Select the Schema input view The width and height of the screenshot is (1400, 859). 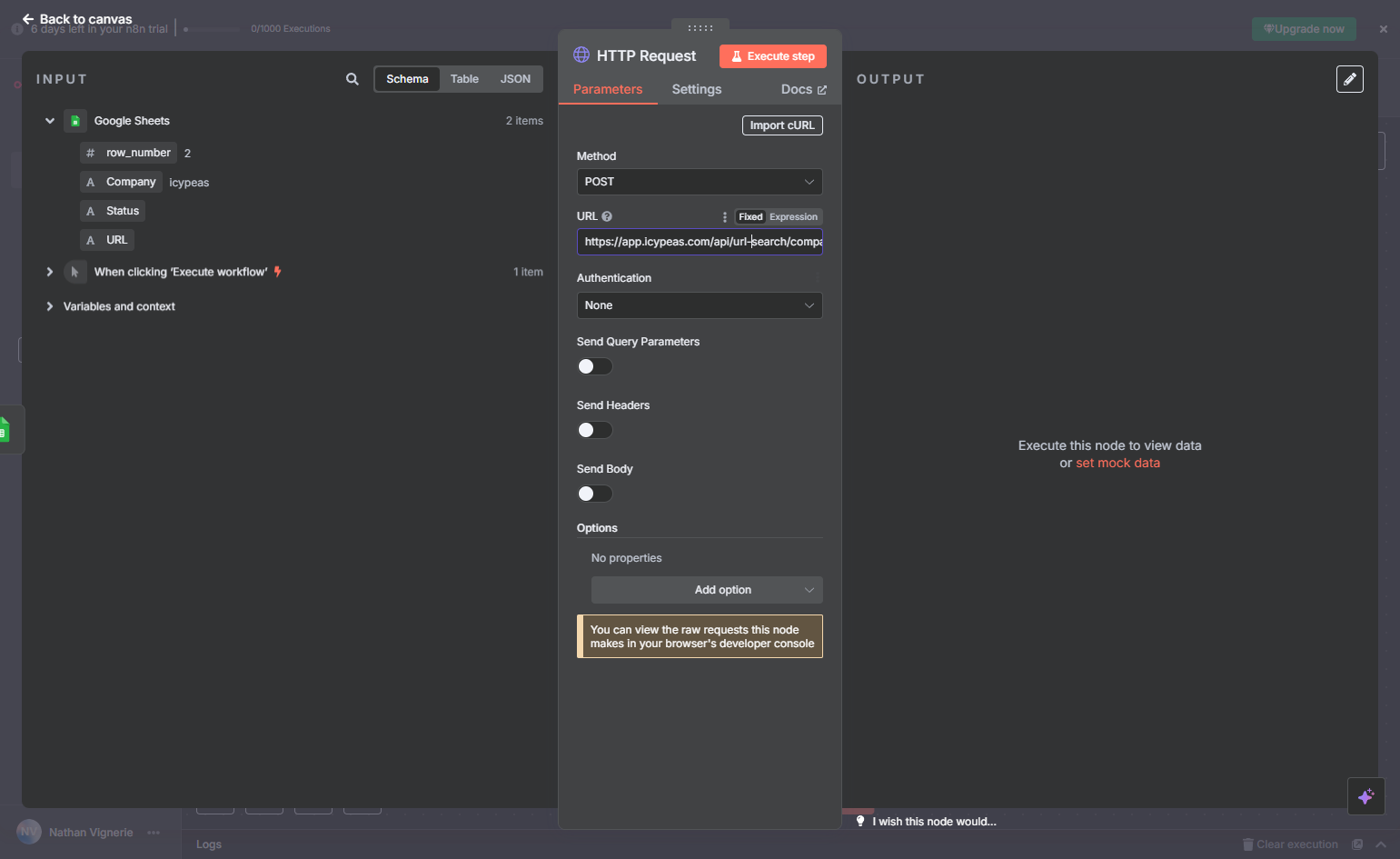[407, 79]
